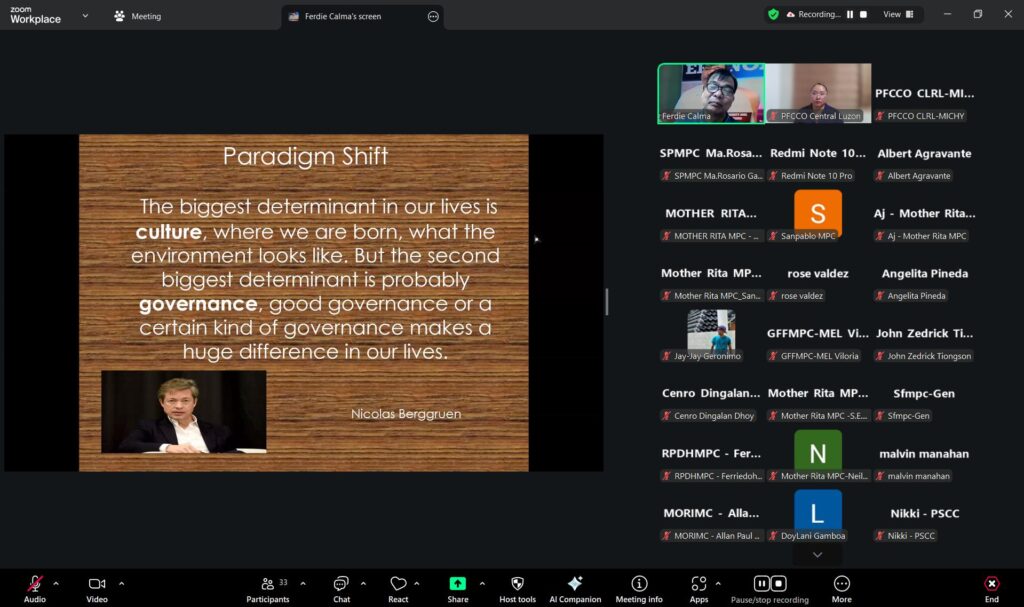
Task: Open the Zoom Workplace dropdown chevron
Action: pos(85,16)
